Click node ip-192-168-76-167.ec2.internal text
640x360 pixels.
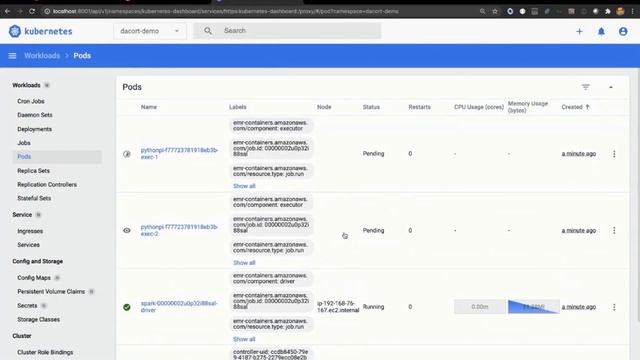[x=338, y=307]
